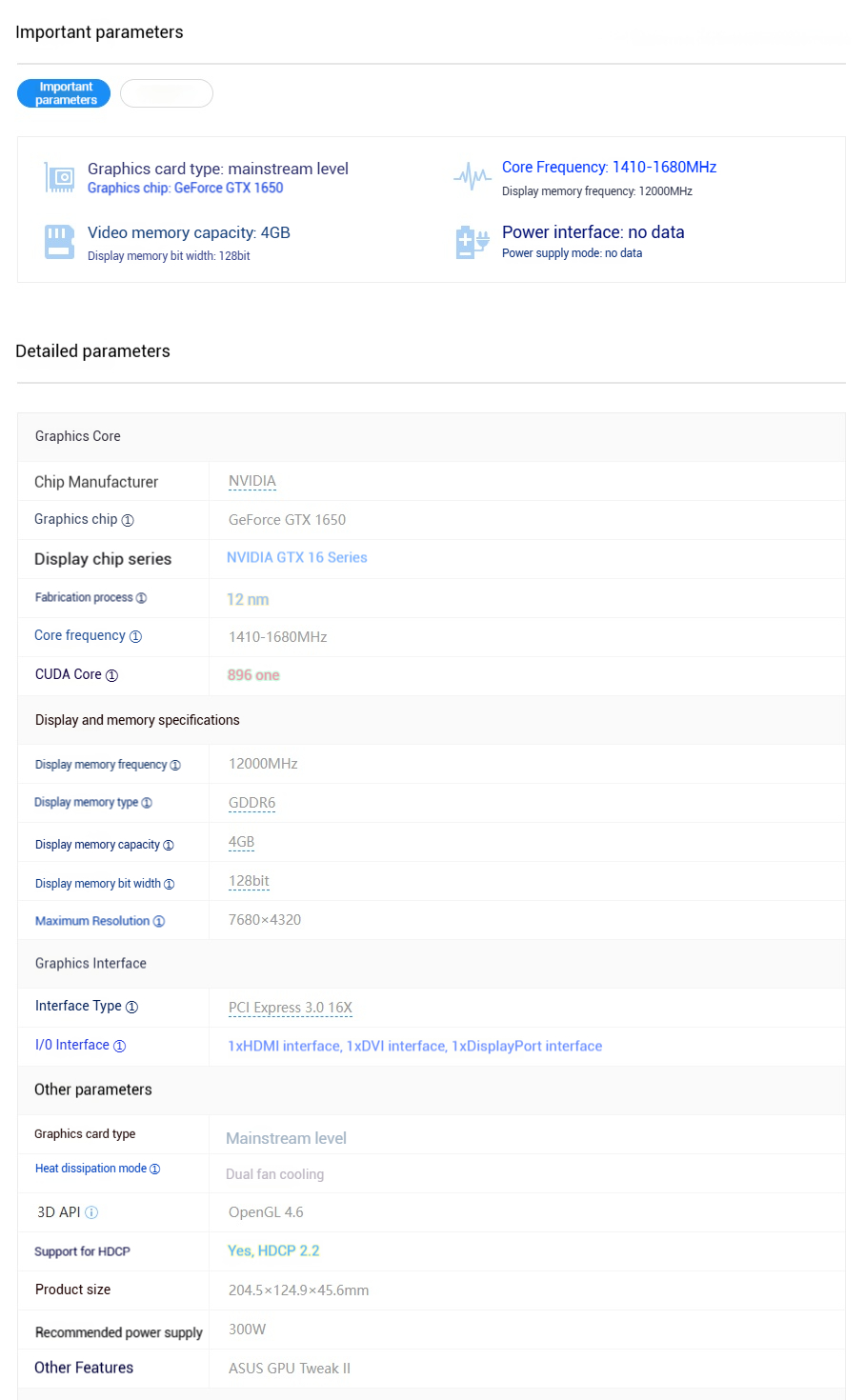This screenshot has width=865, height=1400.
Task: Click the Display chip series label
Action: click(103, 559)
